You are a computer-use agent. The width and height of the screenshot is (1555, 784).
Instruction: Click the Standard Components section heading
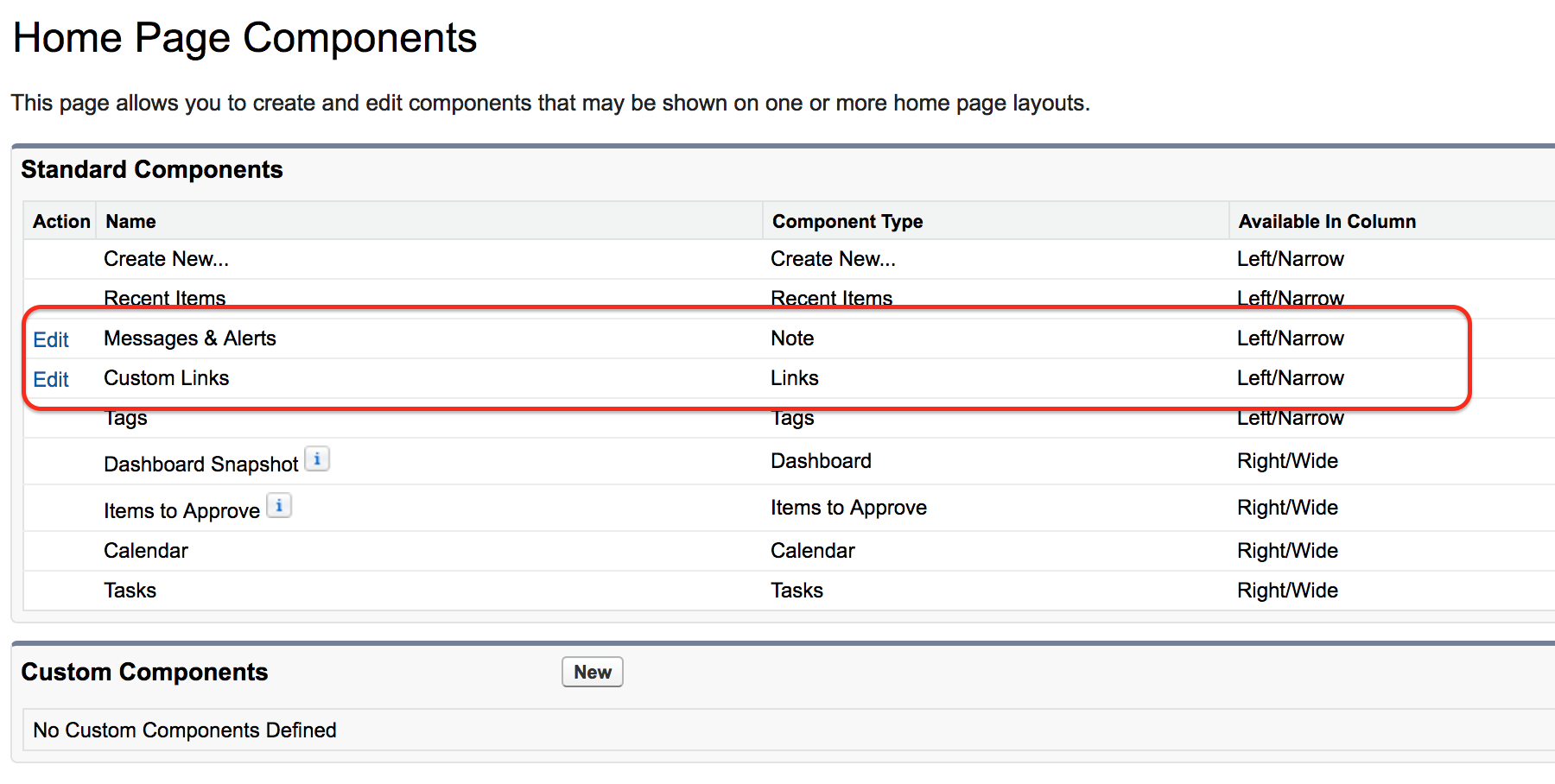point(152,169)
